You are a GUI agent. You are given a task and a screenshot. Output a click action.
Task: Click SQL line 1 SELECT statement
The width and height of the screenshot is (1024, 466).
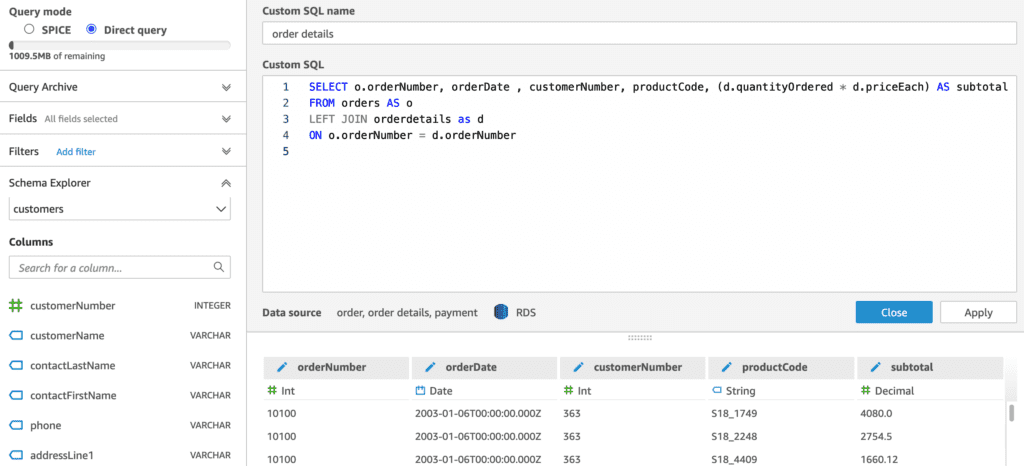click(659, 86)
